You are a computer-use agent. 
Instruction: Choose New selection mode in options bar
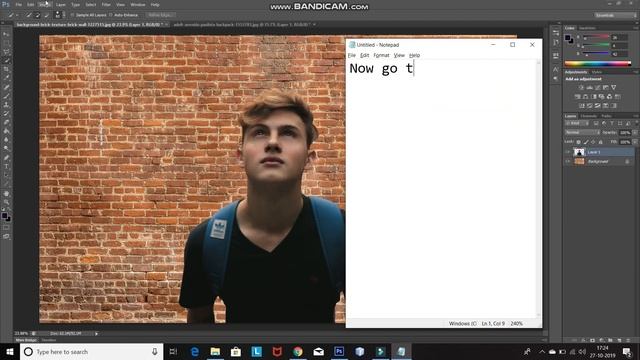(x=29, y=15)
